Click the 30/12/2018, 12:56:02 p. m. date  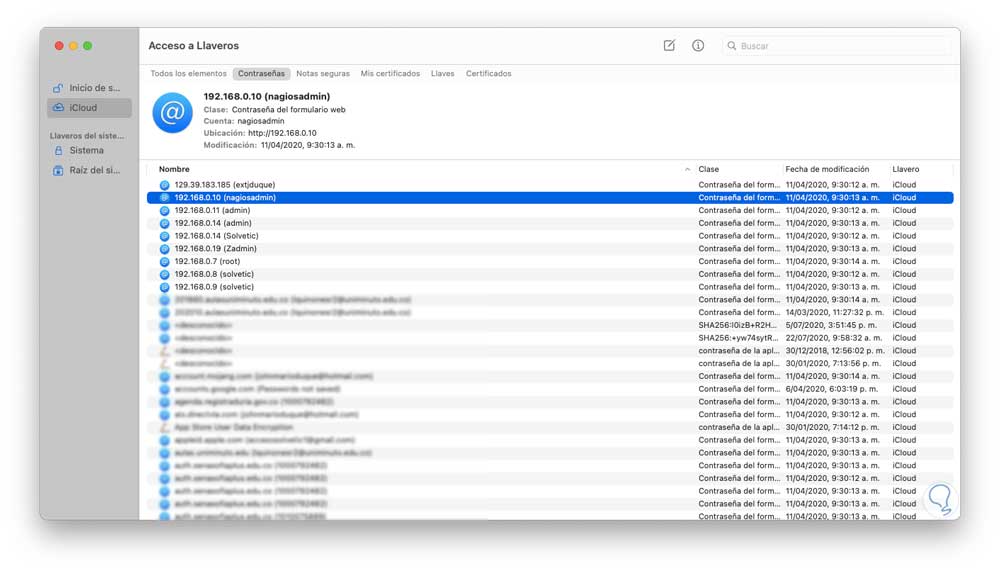click(835, 351)
